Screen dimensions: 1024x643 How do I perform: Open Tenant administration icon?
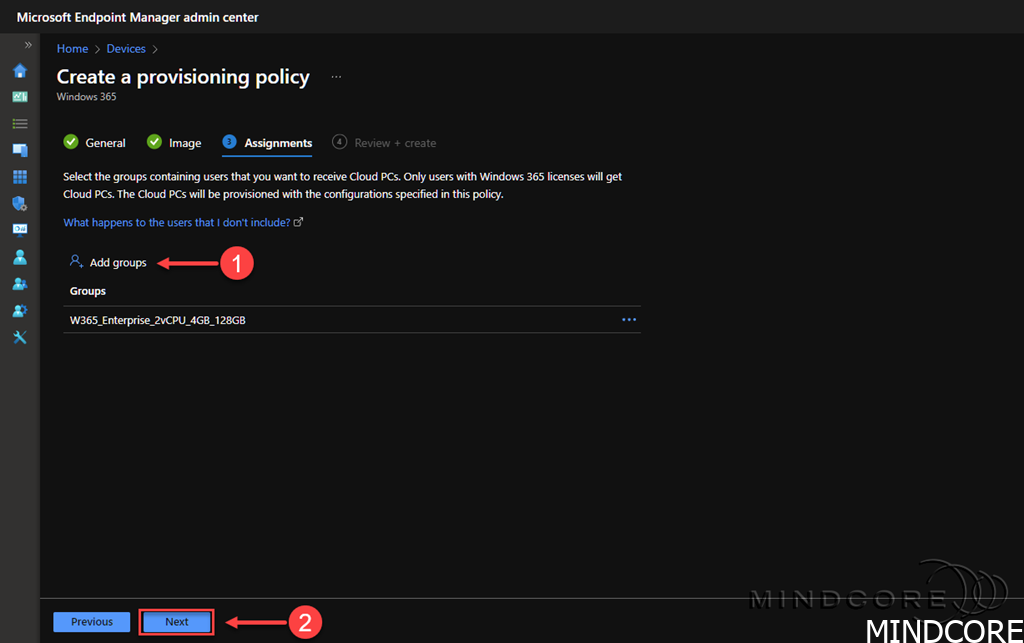pos(19,311)
